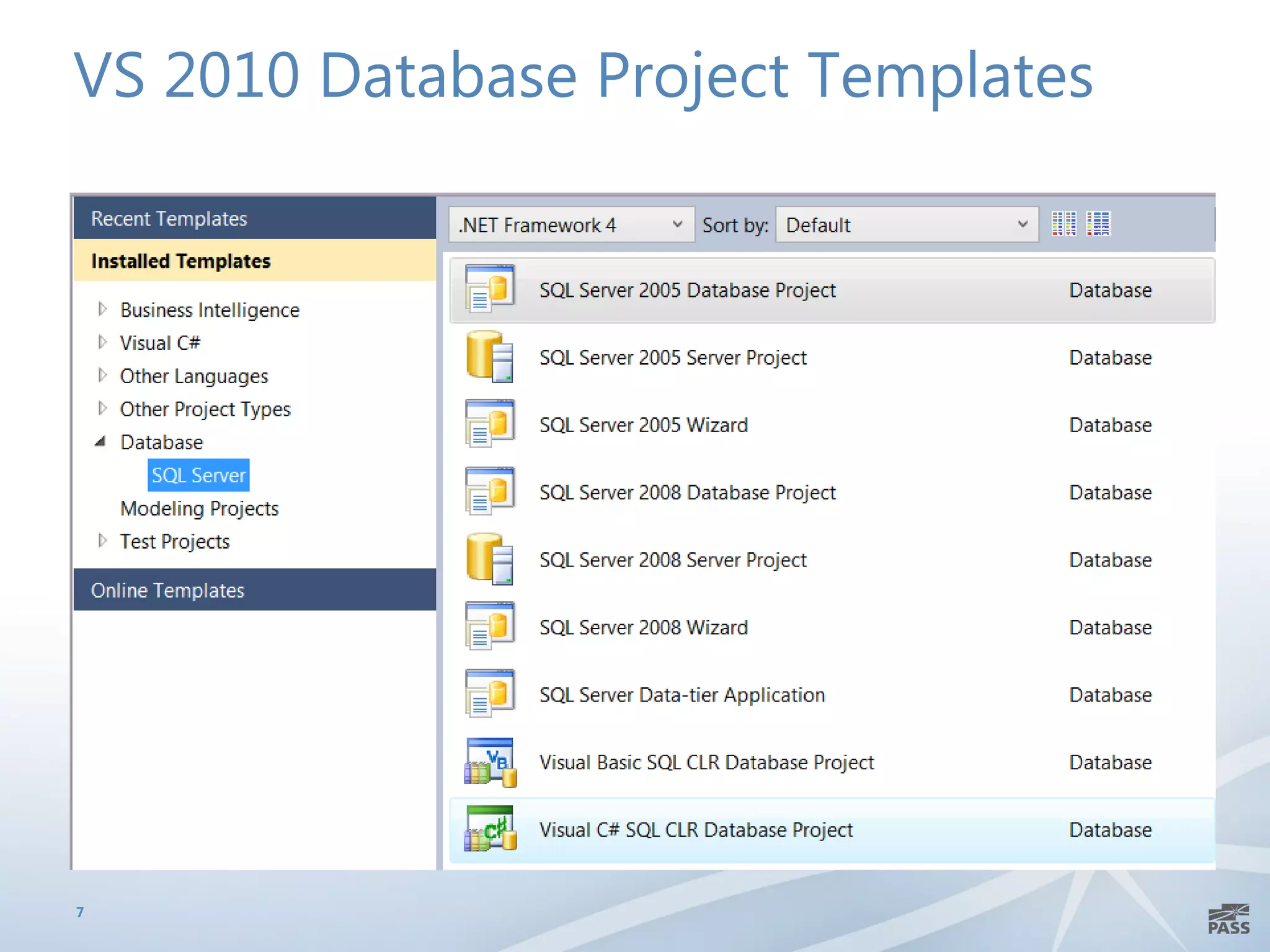Select the Installed Templates section
Viewport: 1270px width, 952px height.
click(x=255, y=260)
